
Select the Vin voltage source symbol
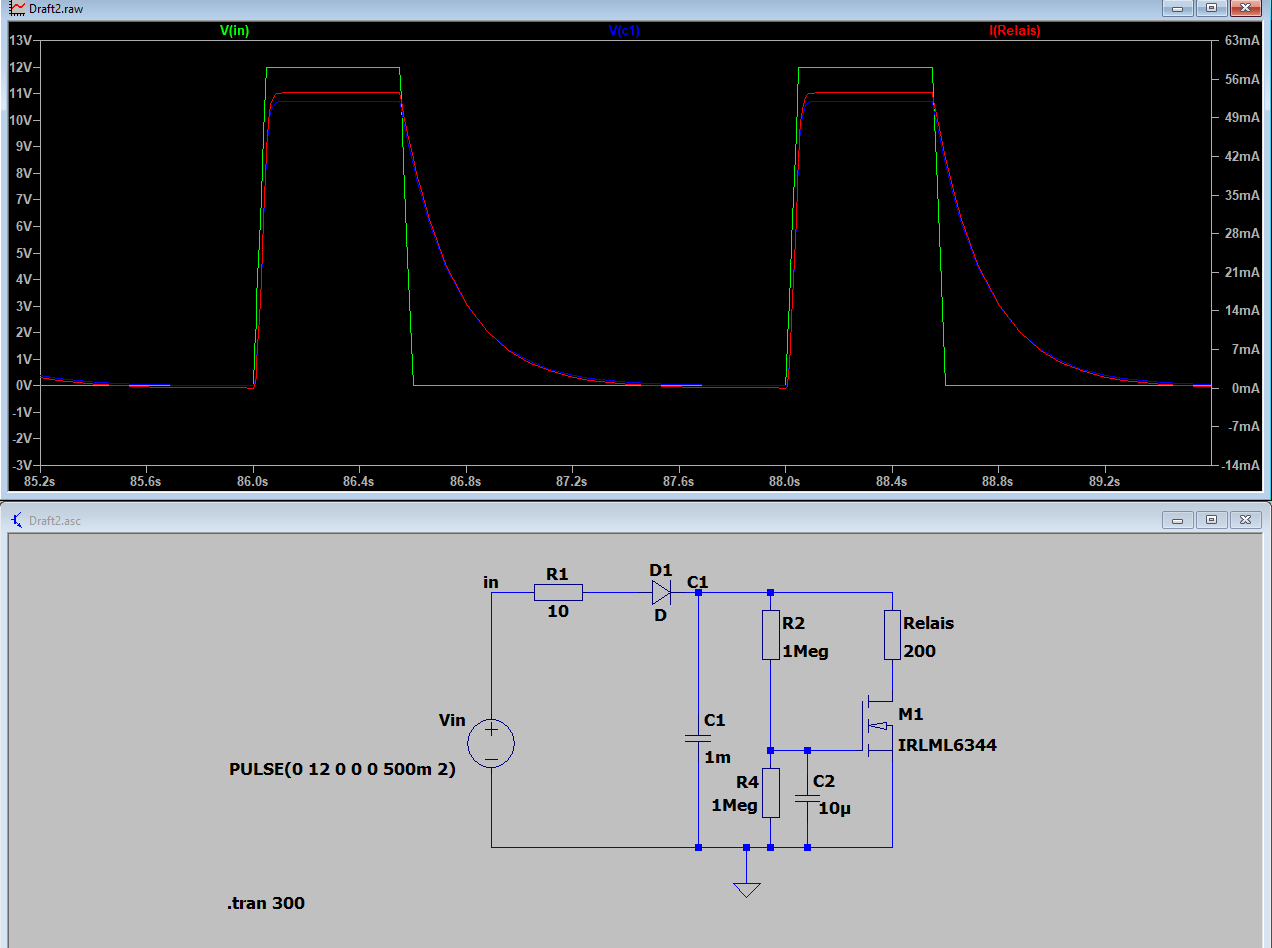click(491, 743)
